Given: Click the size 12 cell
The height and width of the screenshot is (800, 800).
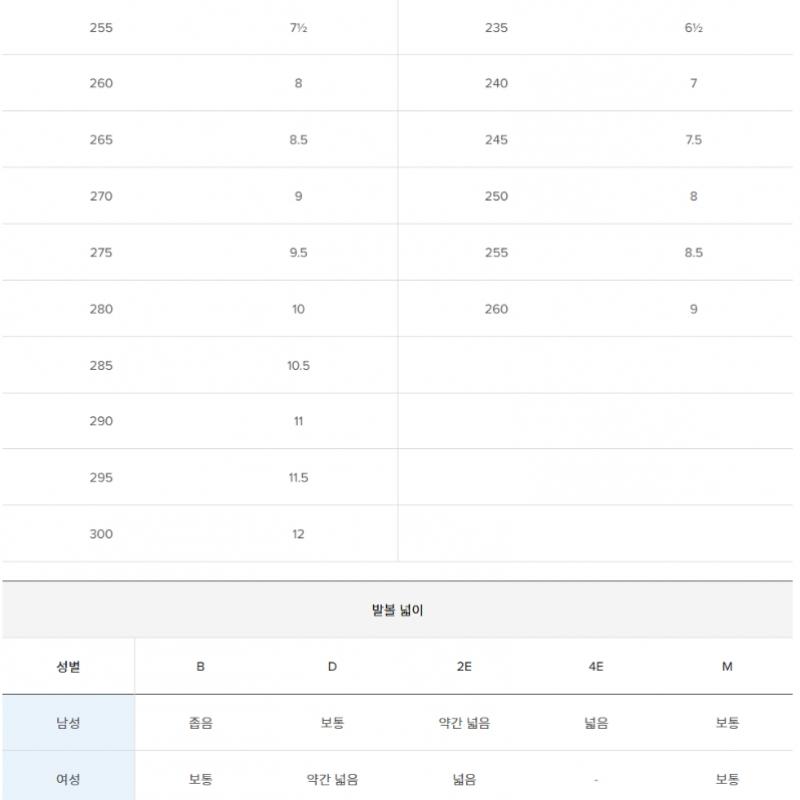Looking at the screenshot, I should tap(298, 534).
